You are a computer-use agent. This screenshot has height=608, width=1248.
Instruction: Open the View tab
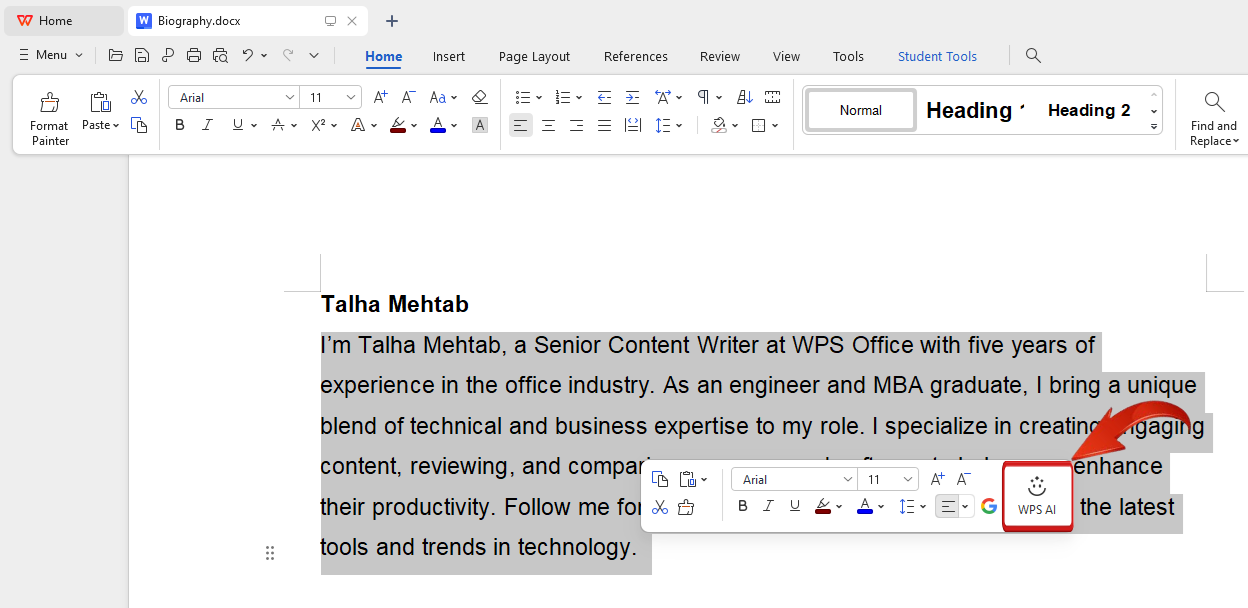click(787, 56)
